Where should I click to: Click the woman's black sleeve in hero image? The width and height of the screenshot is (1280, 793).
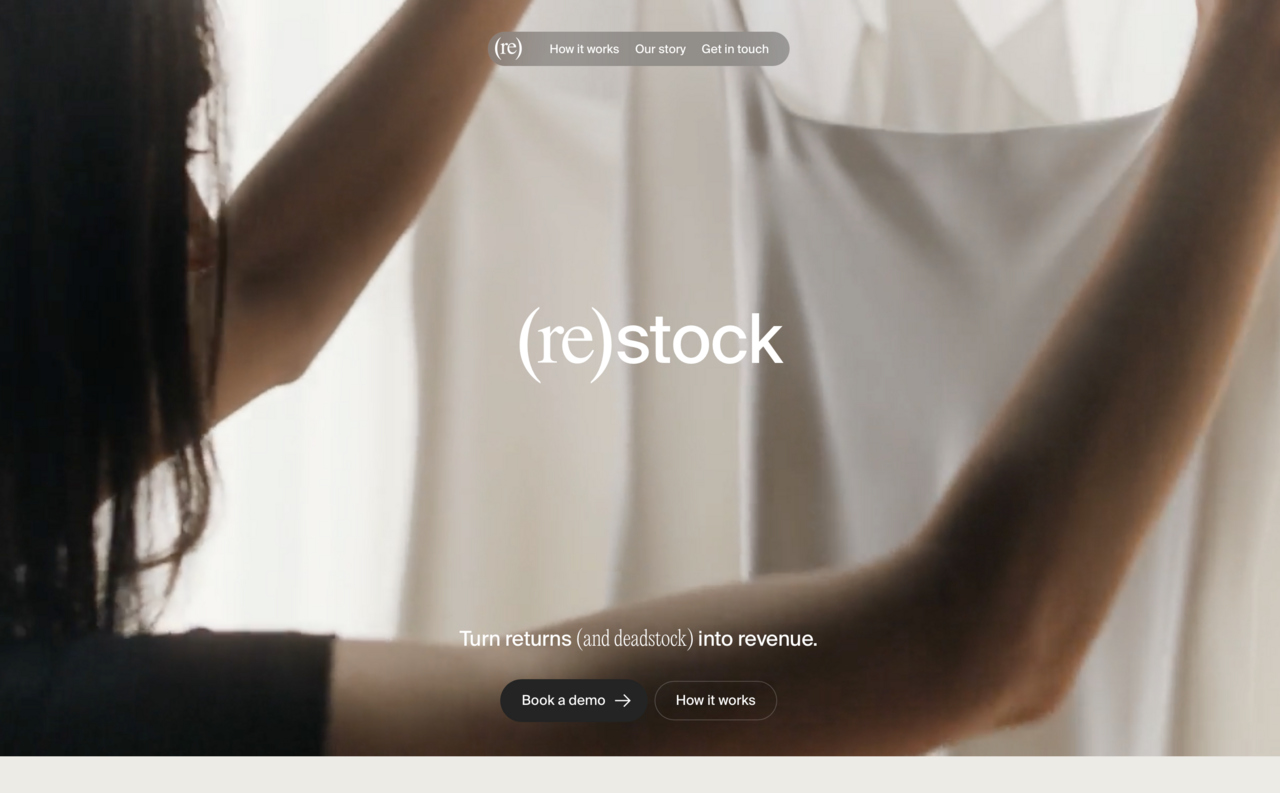160,695
